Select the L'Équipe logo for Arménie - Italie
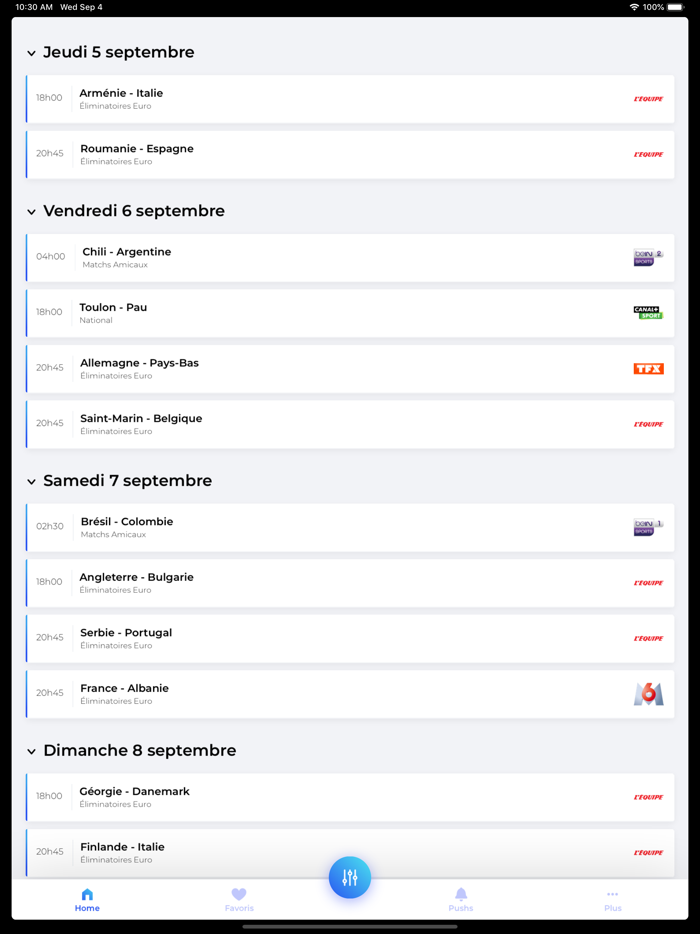 tap(647, 99)
